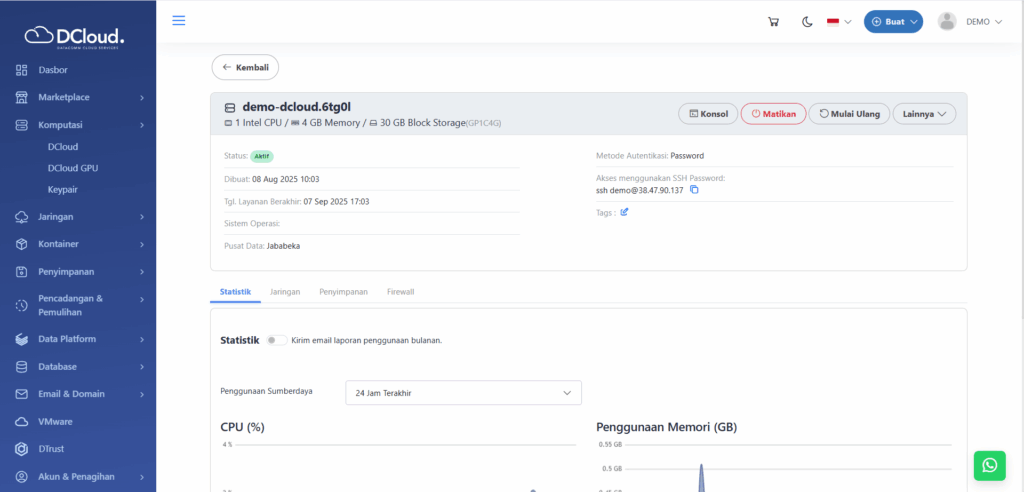Click the Kembali back button
1024x492 pixels.
click(x=245, y=67)
